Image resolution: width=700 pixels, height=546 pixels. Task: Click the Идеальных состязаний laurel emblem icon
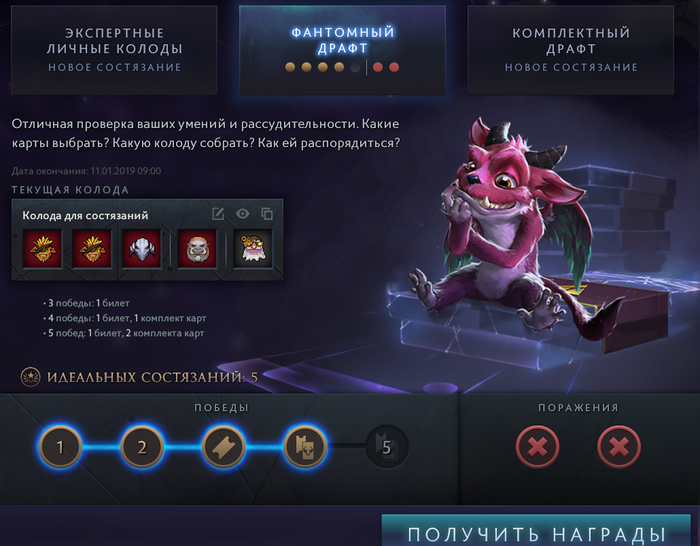[30, 377]
